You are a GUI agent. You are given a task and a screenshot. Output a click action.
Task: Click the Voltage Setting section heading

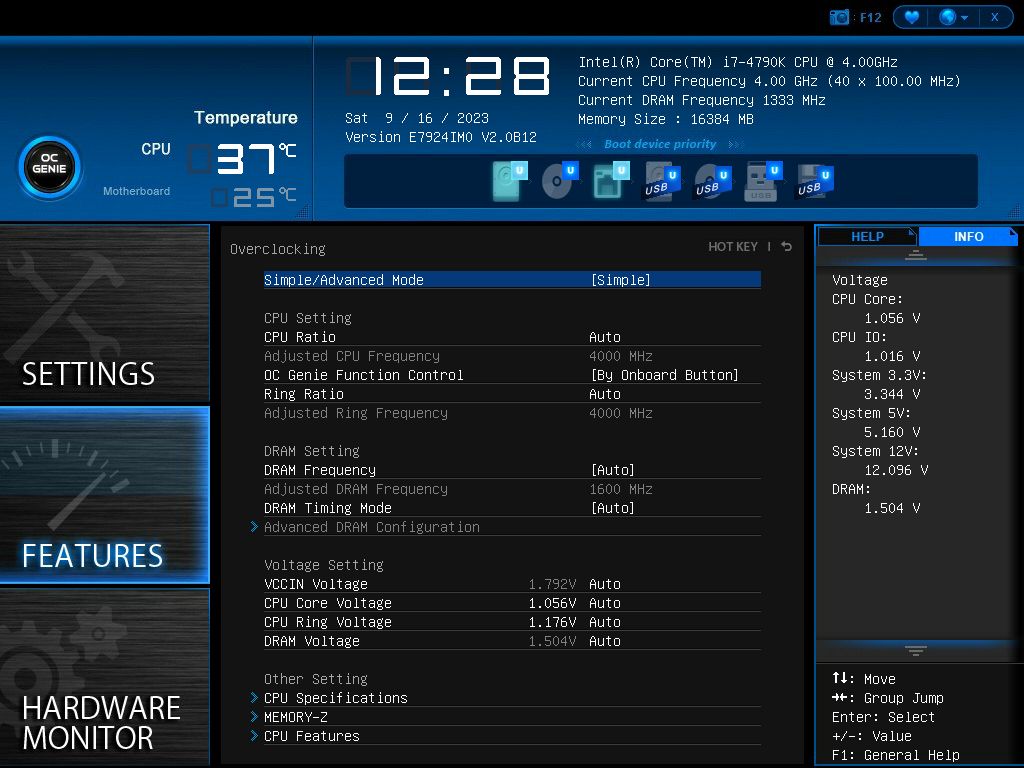(x=323, y=565)
